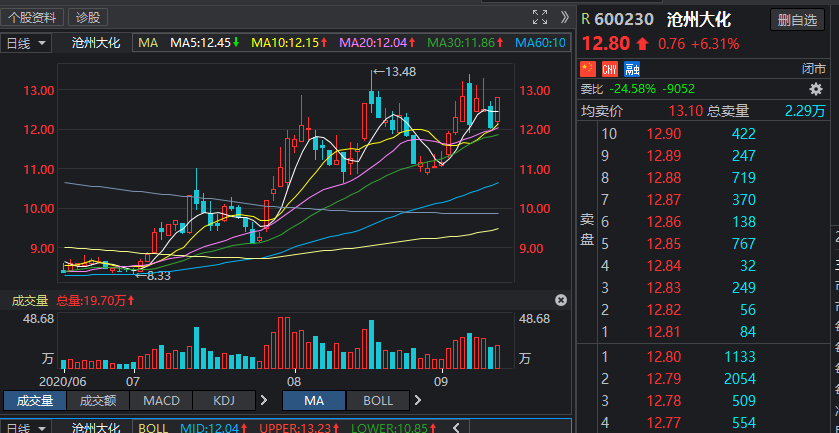Open the 个股资料 tab
Screen dimensions: 839x433
(33, 17)
